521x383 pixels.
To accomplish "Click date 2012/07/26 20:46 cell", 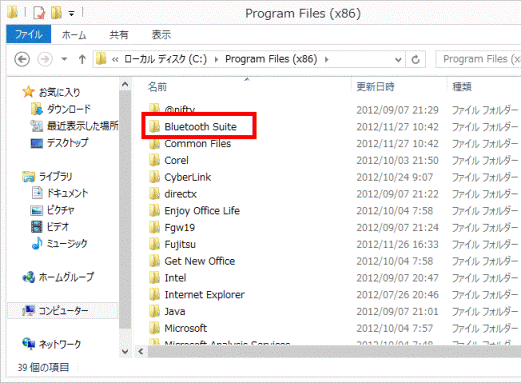I will coord(397,295).
